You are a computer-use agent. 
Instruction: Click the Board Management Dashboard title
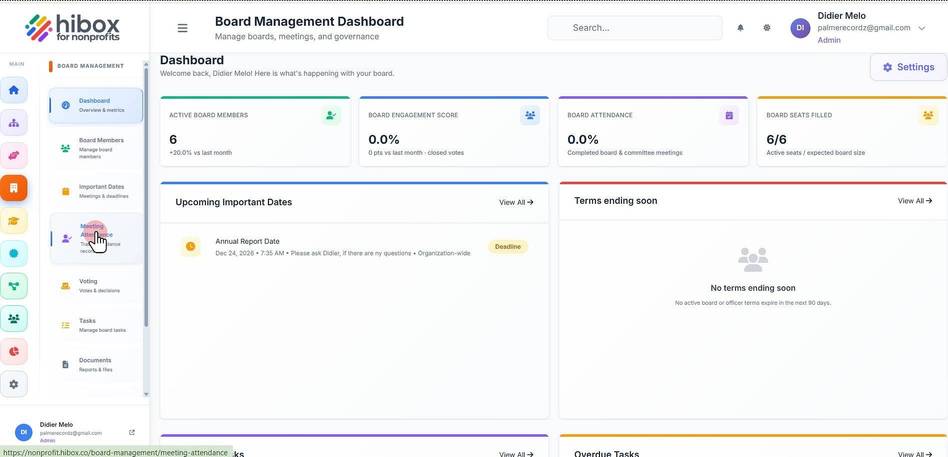[x=309, y=21]
